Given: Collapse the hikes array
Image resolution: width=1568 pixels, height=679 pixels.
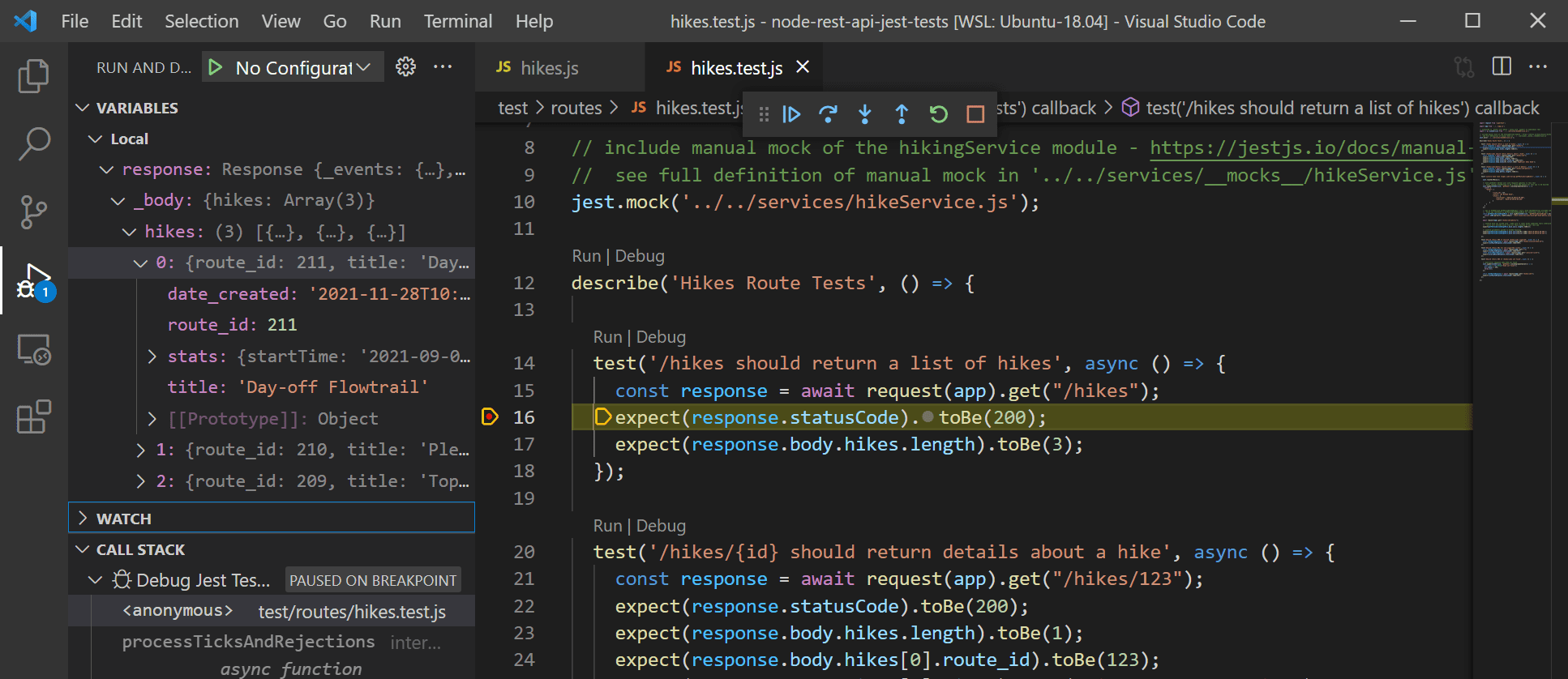Looking at the screenshot, I should [129, 233].
